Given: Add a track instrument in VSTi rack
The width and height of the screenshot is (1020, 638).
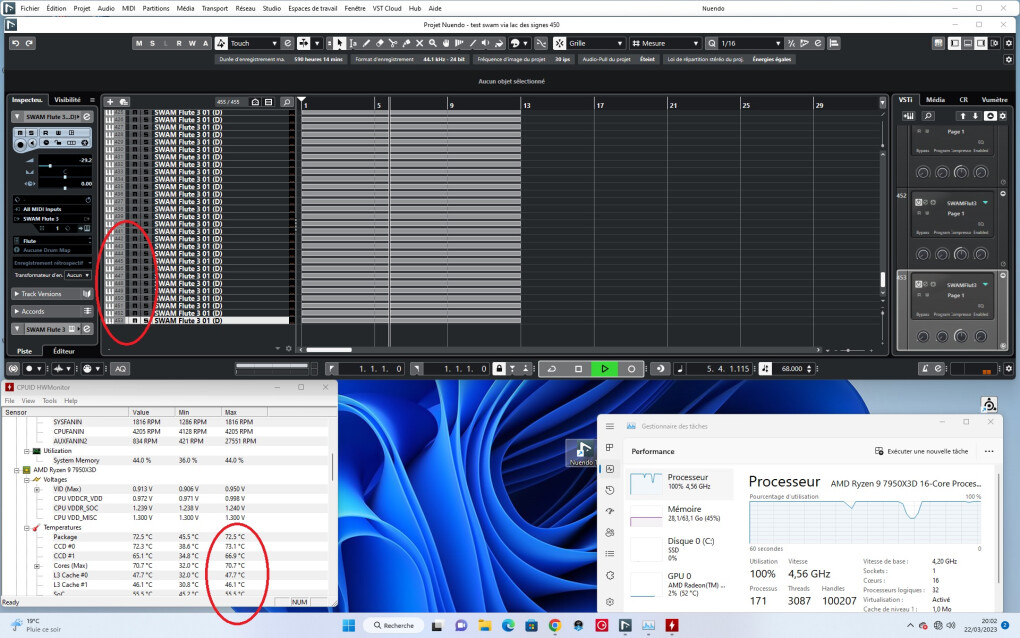Looking at the screenshot, I should (x=908, y=116).
